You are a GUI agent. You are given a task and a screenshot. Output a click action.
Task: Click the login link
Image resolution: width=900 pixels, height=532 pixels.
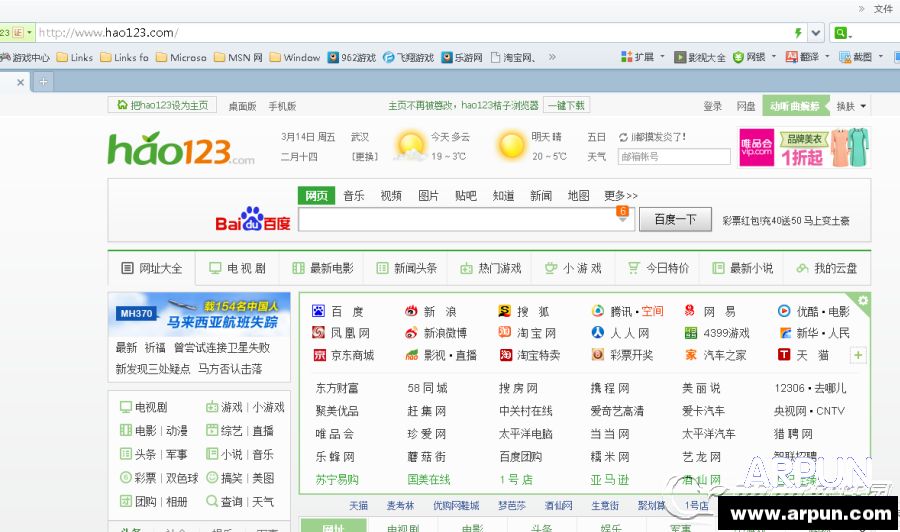pos(712,106)
